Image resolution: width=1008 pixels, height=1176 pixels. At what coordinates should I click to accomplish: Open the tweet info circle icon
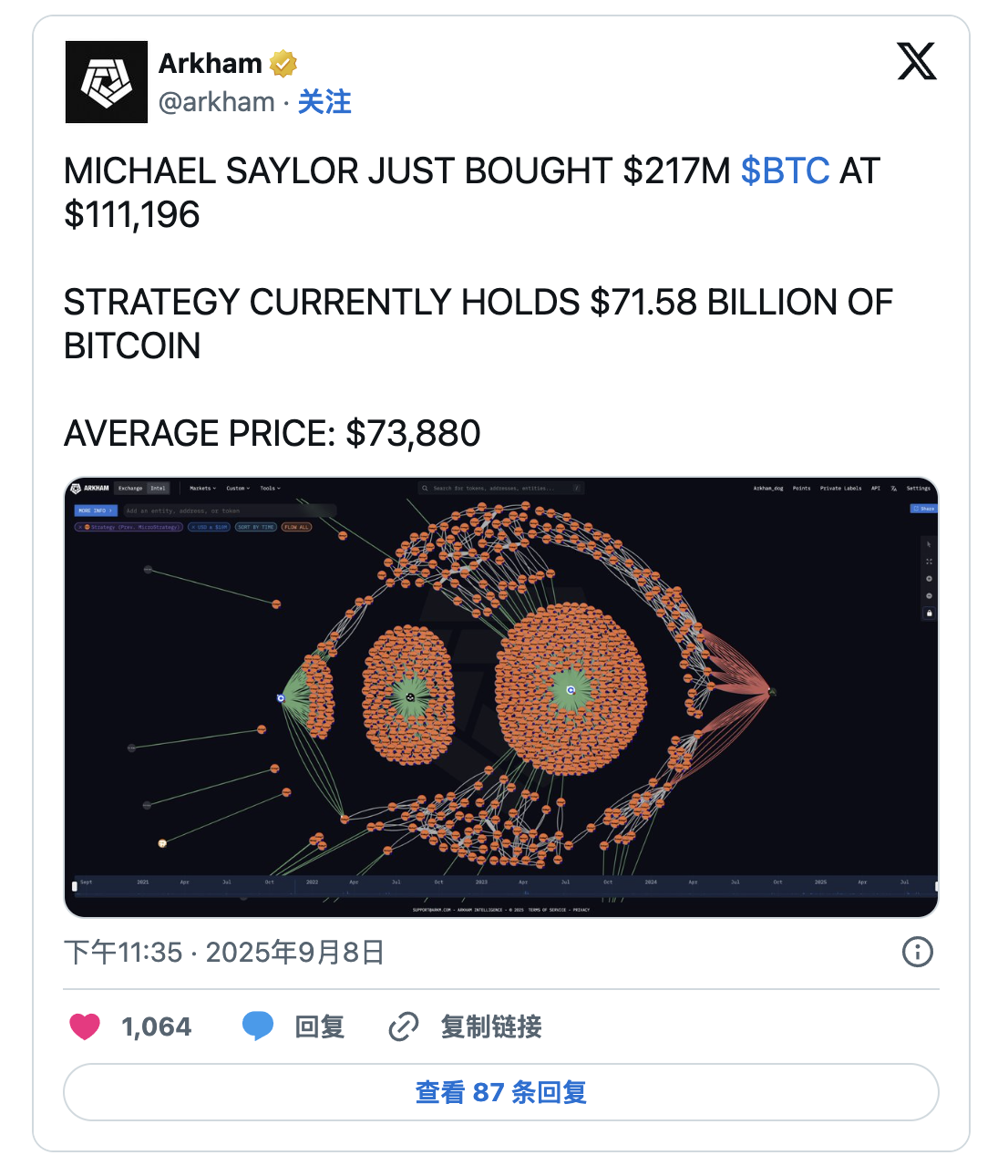[917, 952]
